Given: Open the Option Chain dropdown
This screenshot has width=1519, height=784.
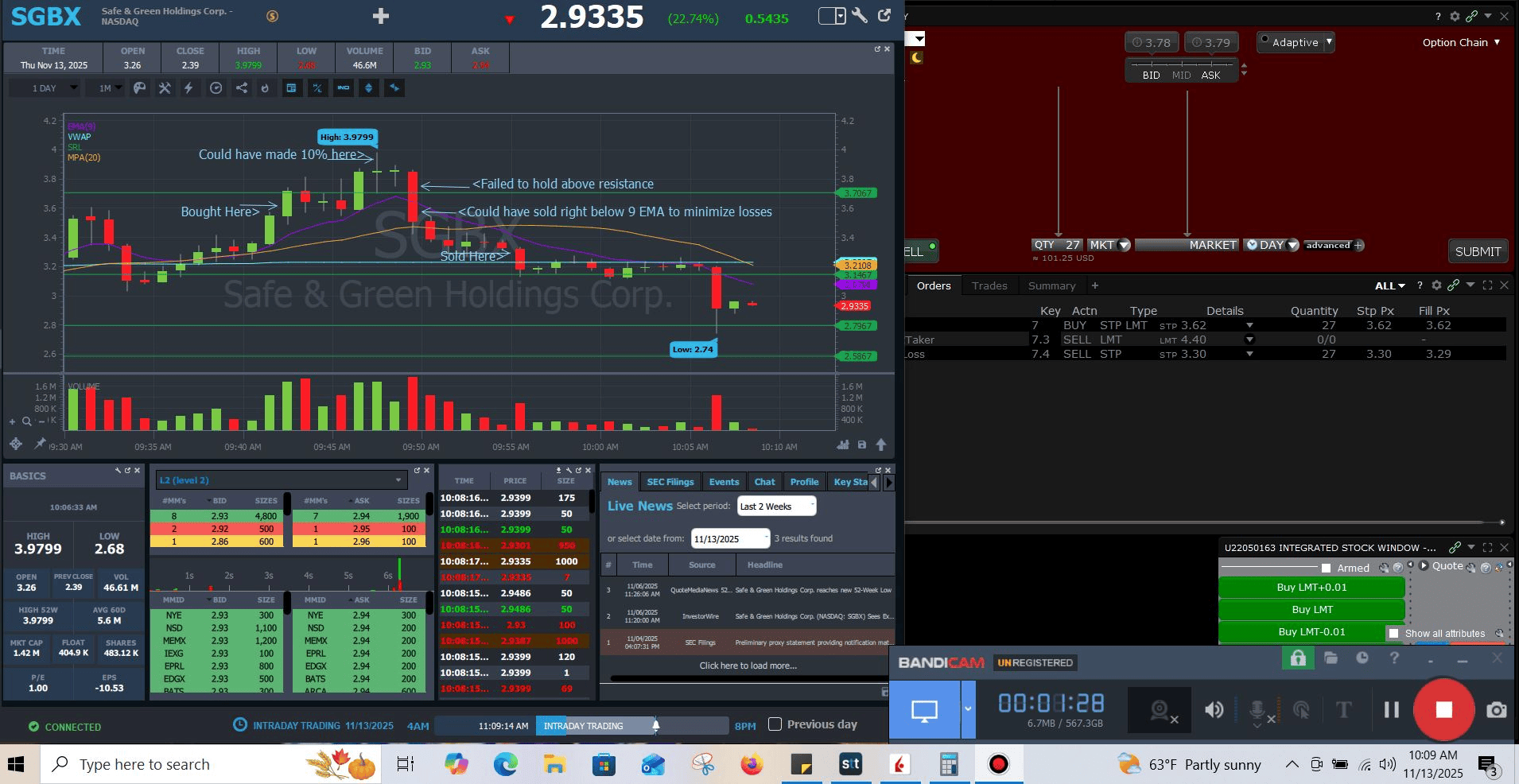Looking at the screenshot, I should 1461,42.
